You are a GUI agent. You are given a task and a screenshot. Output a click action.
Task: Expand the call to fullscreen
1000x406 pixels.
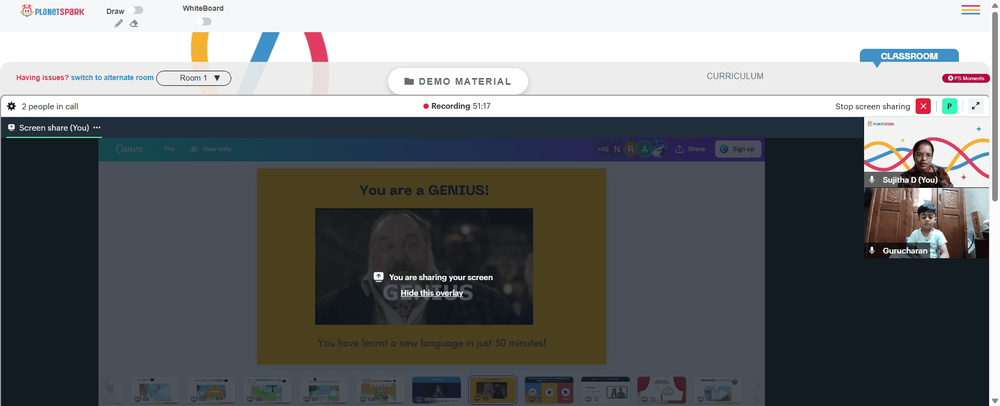pos(976,106)
